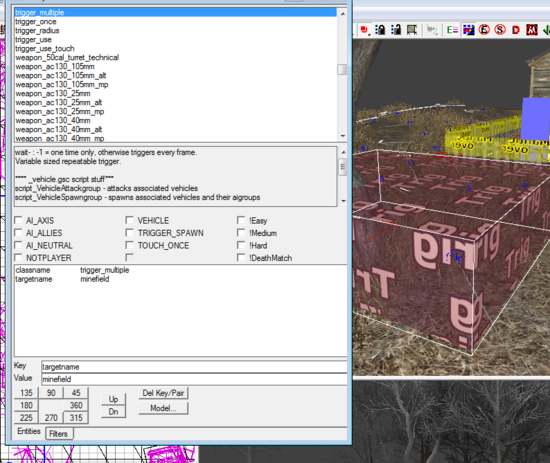Screen dimensions: 550x463
Task: Click the red selected brushes toolbar icon
Action: (x=364, y=30)
